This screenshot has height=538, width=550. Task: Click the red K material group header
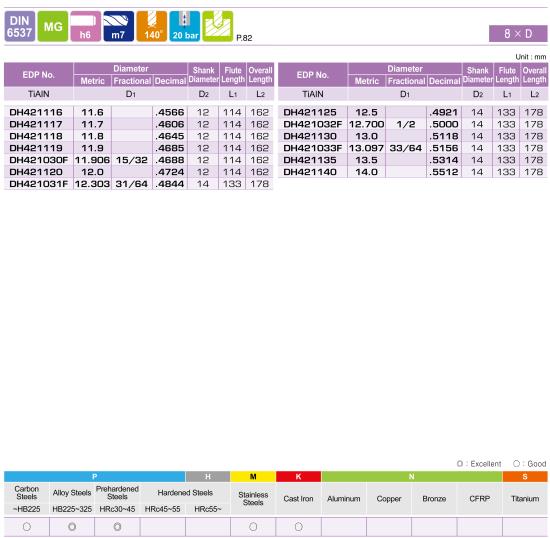[299, 477]
